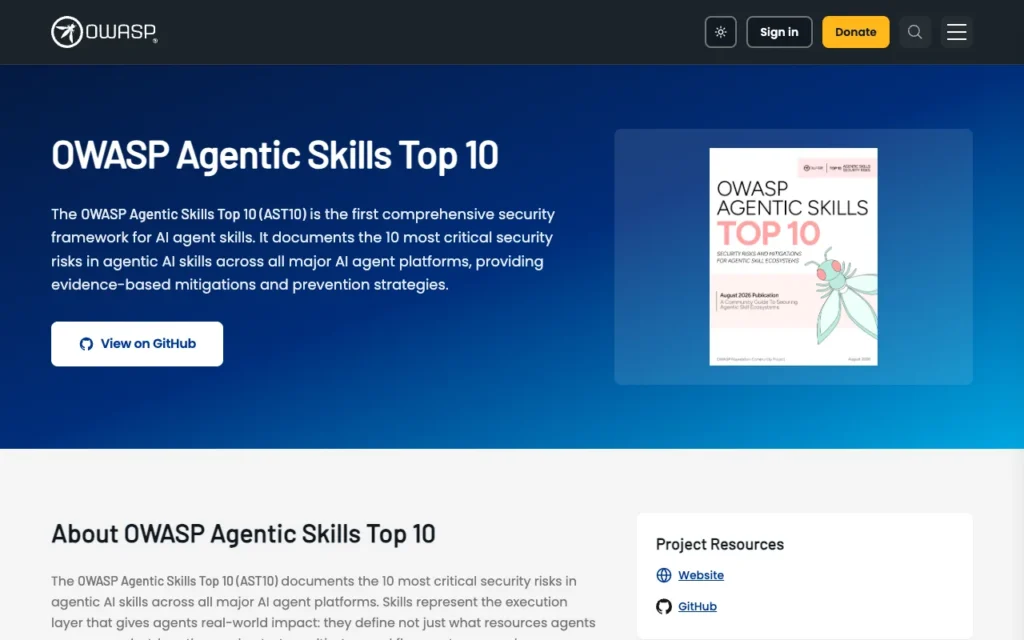Click the OWASP logo in header
Viewport: 1024px width, 640px height.
pos(104,32)
